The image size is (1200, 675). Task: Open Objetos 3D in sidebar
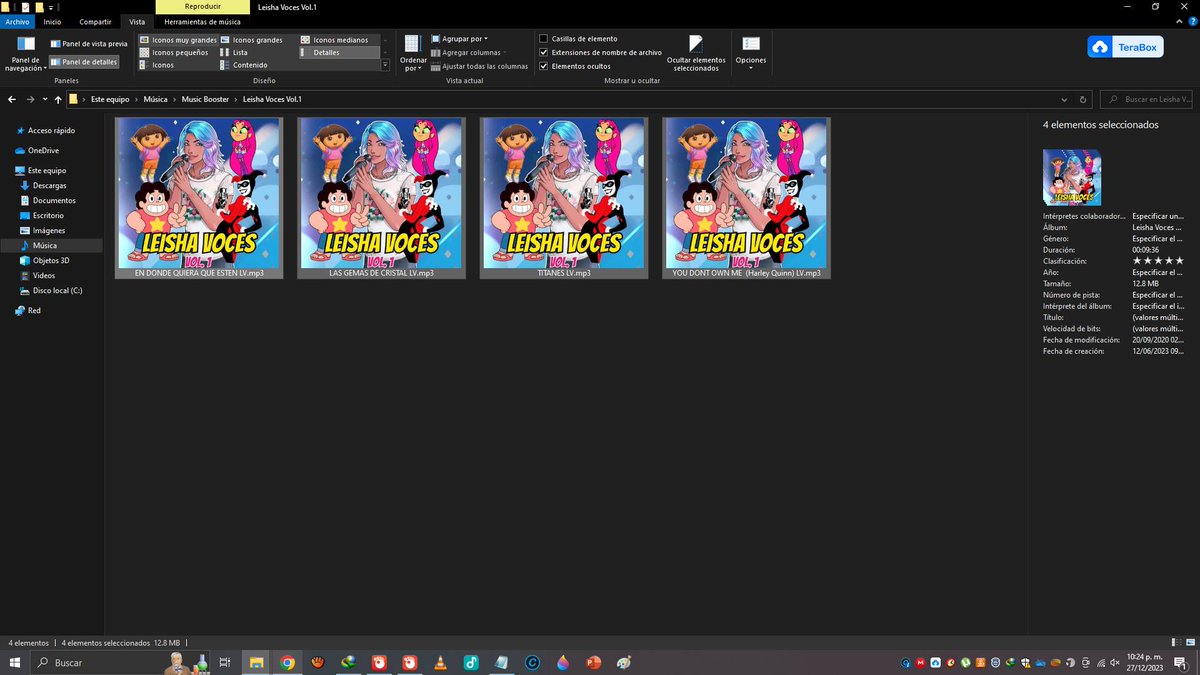point(52,260)
